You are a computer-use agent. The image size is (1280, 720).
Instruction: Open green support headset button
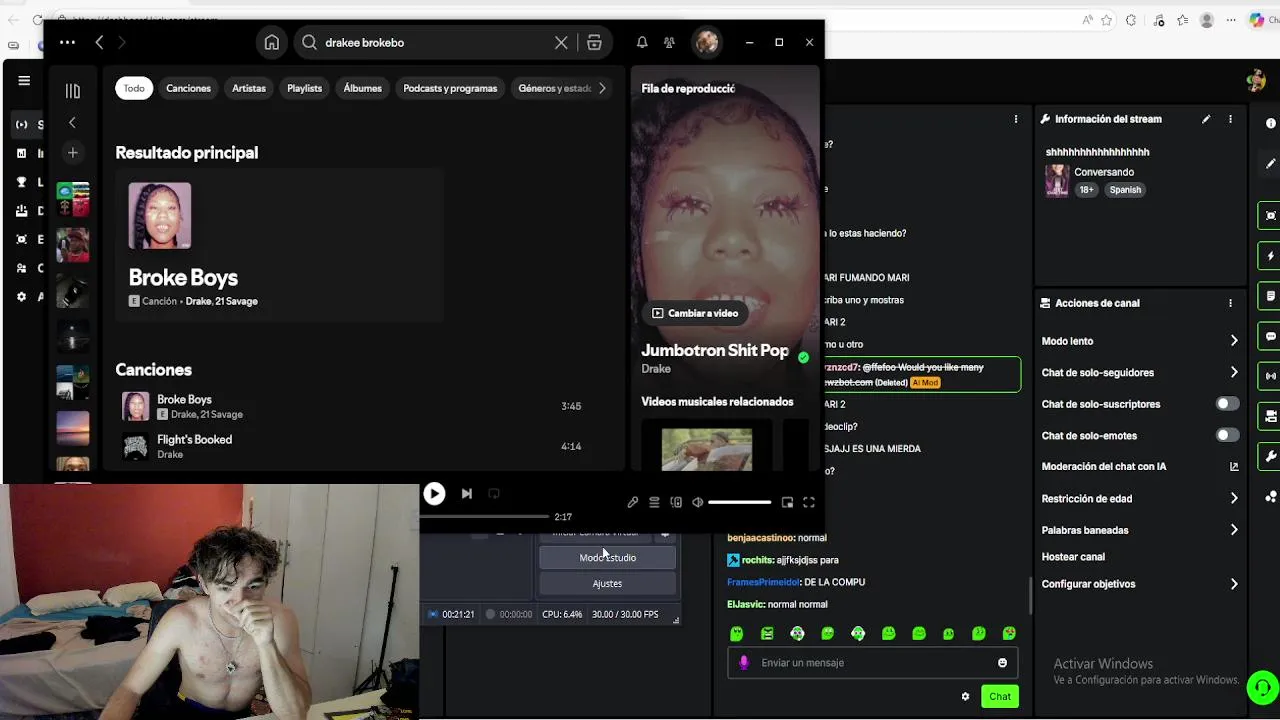(1263, 688)
